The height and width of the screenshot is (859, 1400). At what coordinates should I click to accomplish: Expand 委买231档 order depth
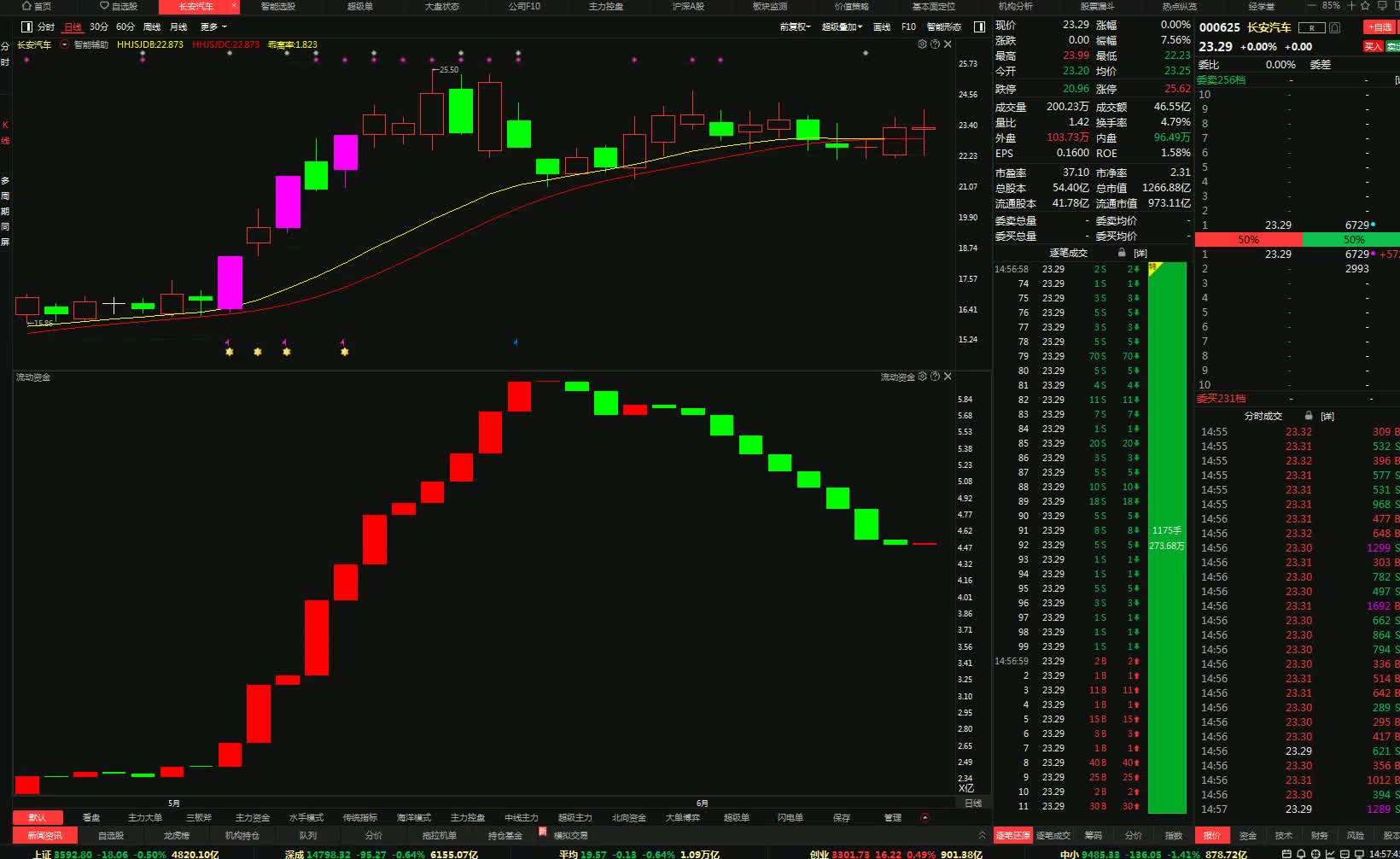click(x=1221, y=398)
